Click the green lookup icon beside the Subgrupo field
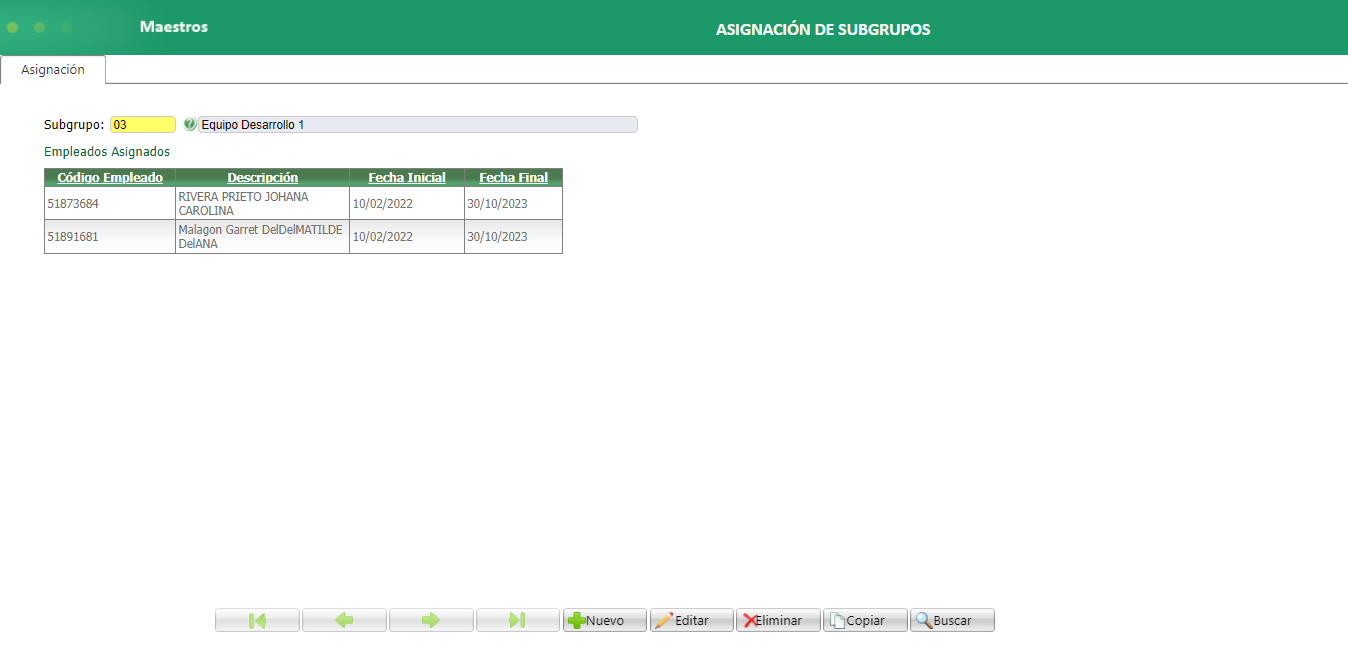The width and height of the screenshot is (1348, 657). click(189, 124)
